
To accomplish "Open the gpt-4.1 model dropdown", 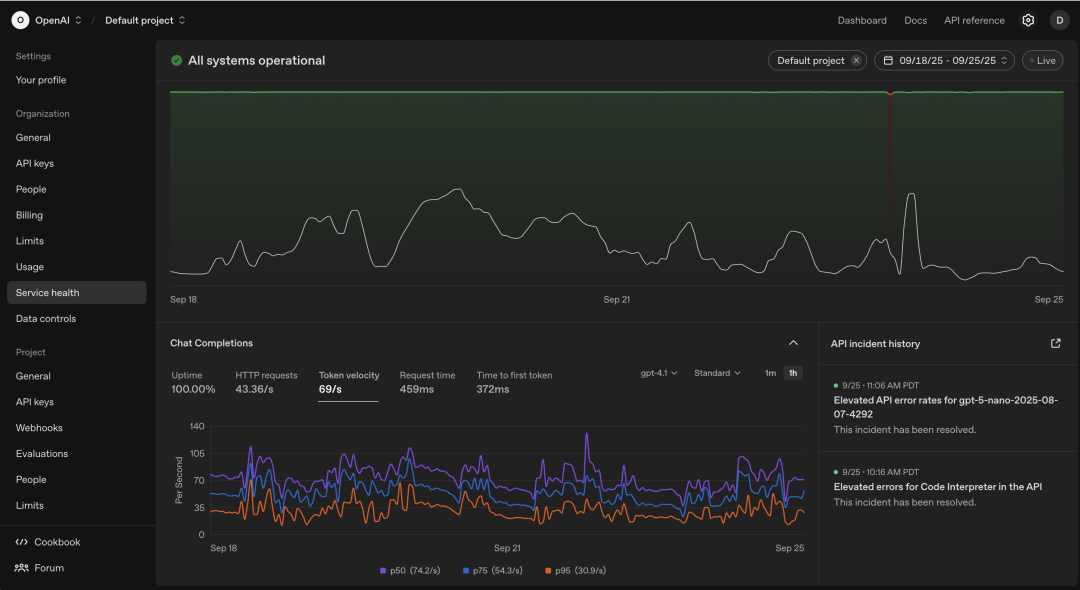I will [659, 373].
